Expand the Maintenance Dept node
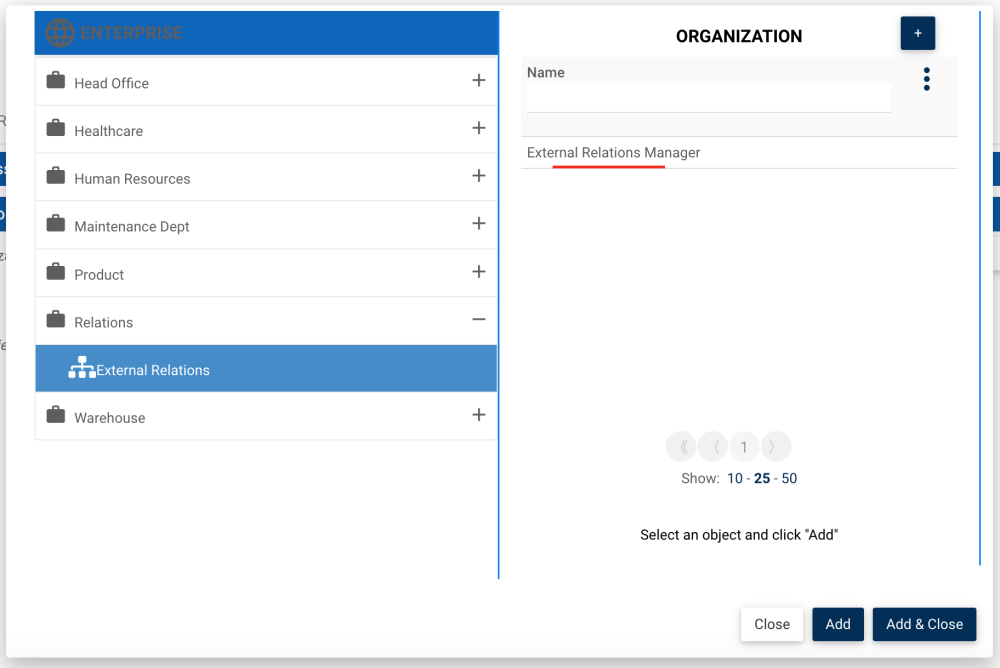 pos(479,224)
